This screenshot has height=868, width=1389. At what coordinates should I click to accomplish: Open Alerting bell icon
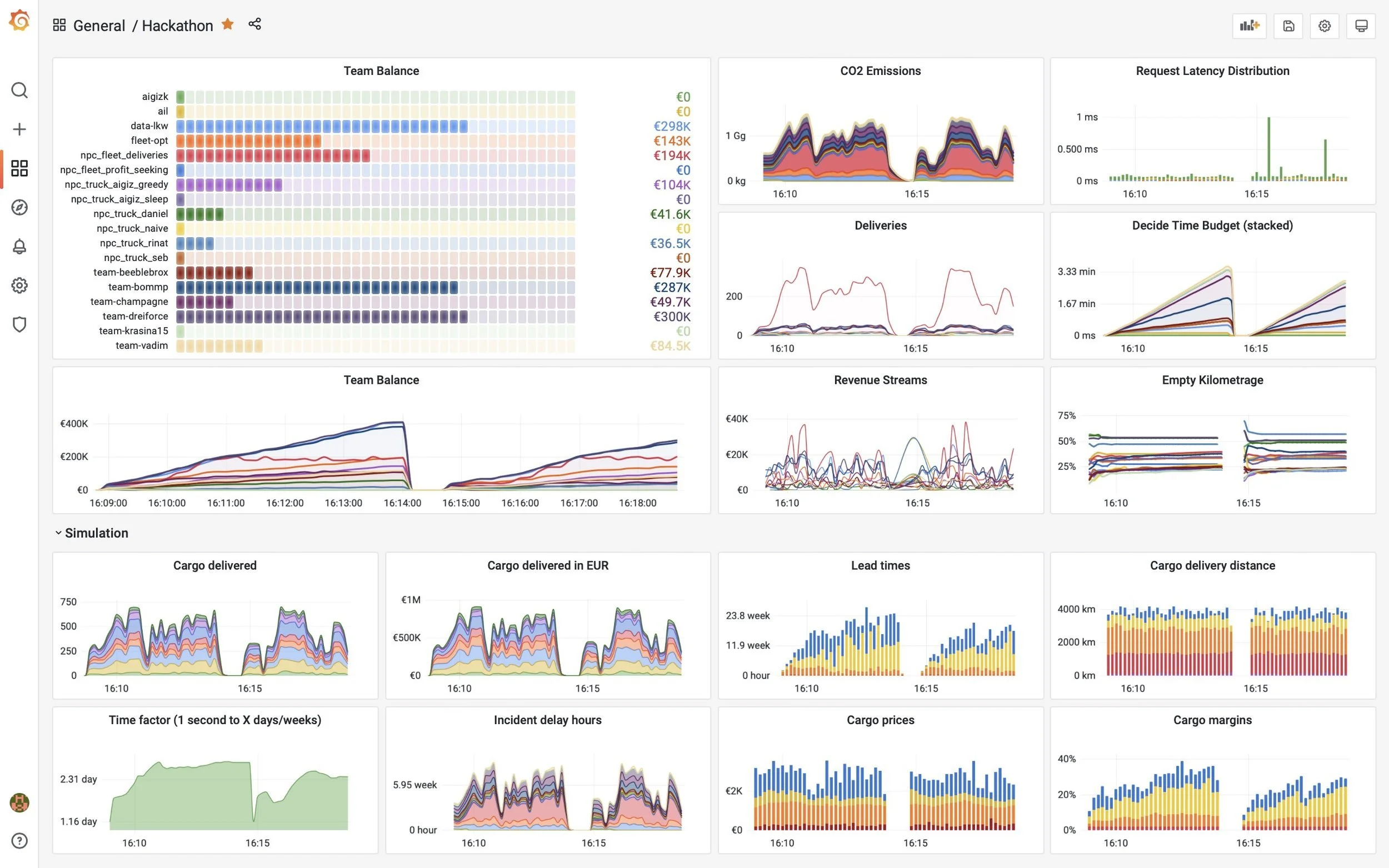click(19, 246)
